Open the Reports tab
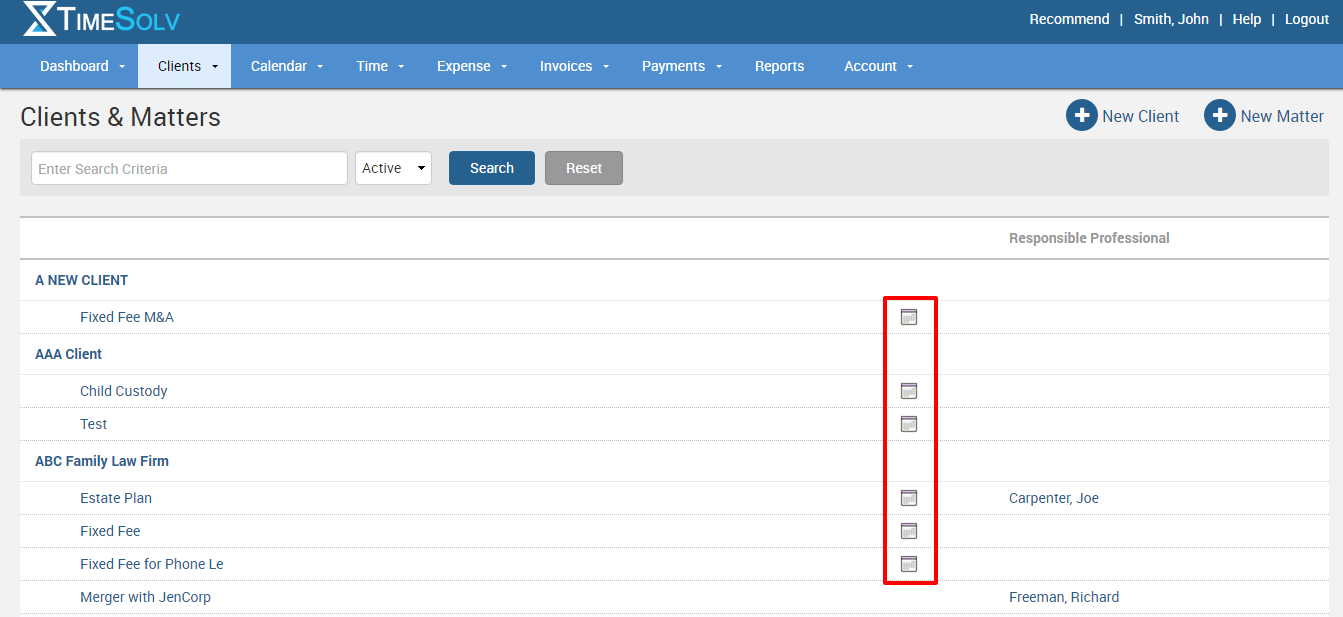The image size is (1343, 617). click(x=779, y=66)
